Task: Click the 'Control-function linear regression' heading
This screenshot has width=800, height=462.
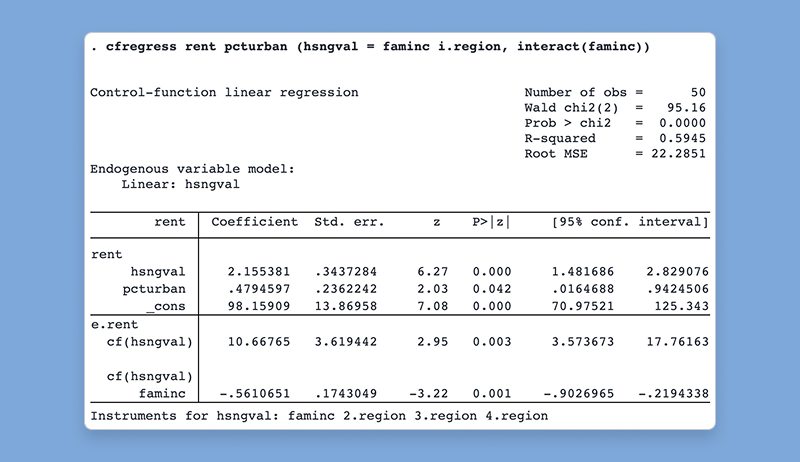Action: [224, 93]
